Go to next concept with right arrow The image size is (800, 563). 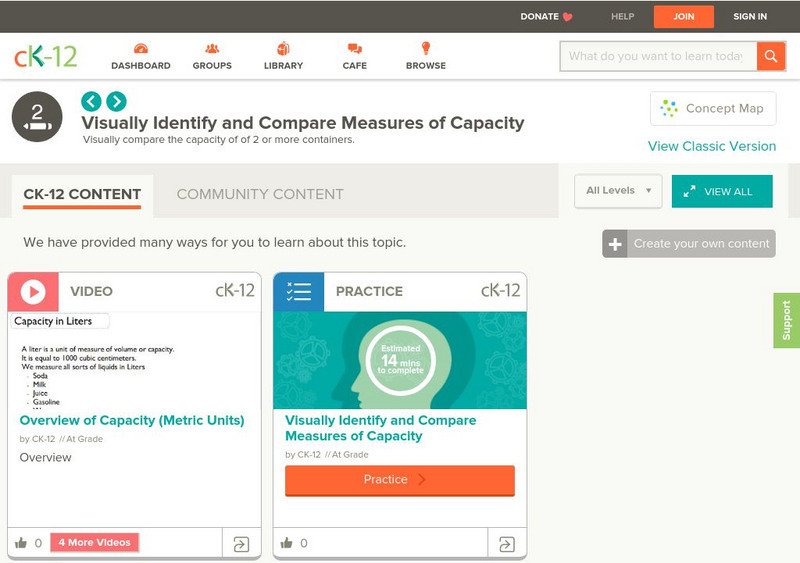117,101
